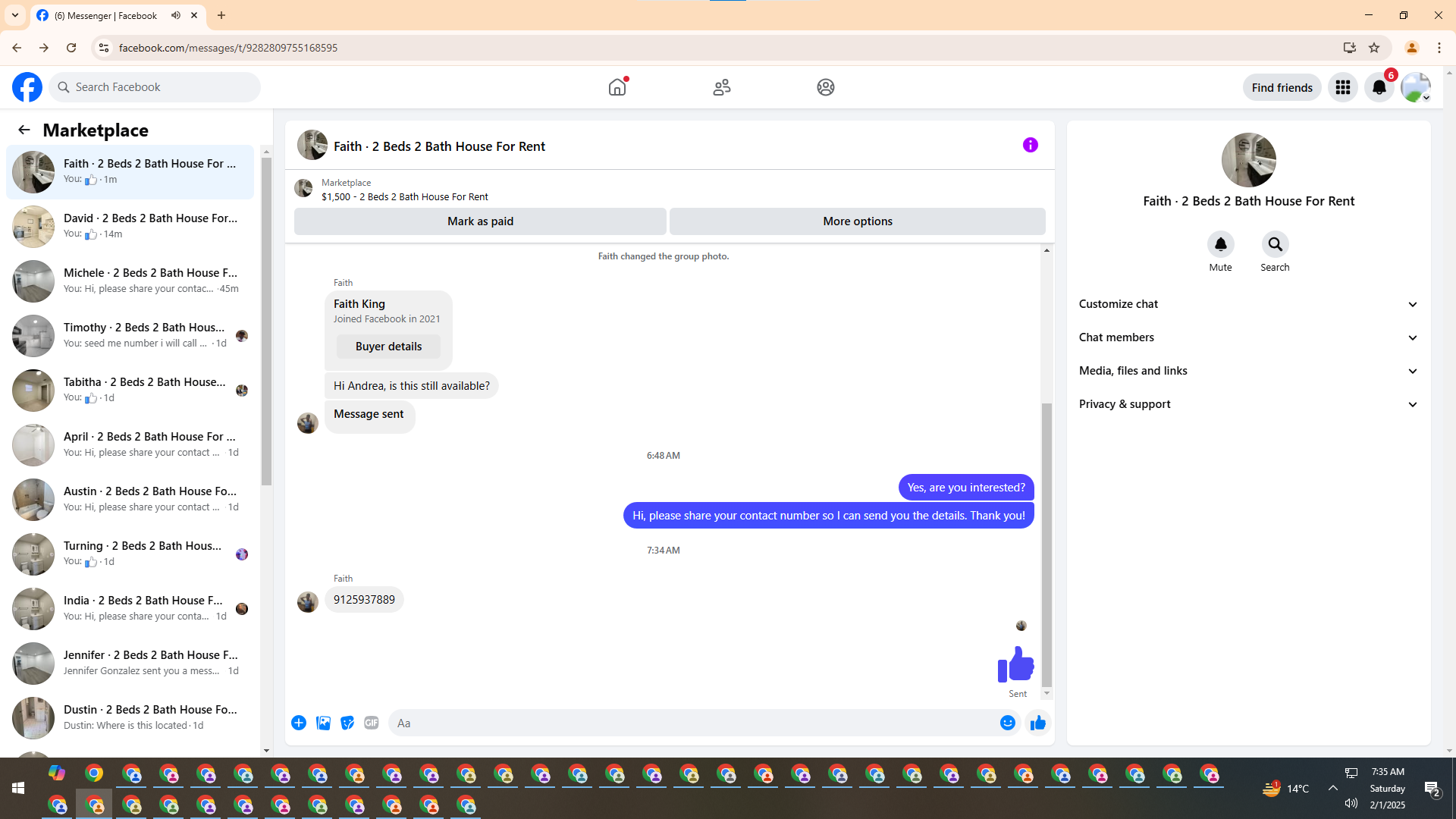The width and height of the screenshot is (1456, 819).
Task: Send a thumbs-up like
Action: (x=1037, y=723)
